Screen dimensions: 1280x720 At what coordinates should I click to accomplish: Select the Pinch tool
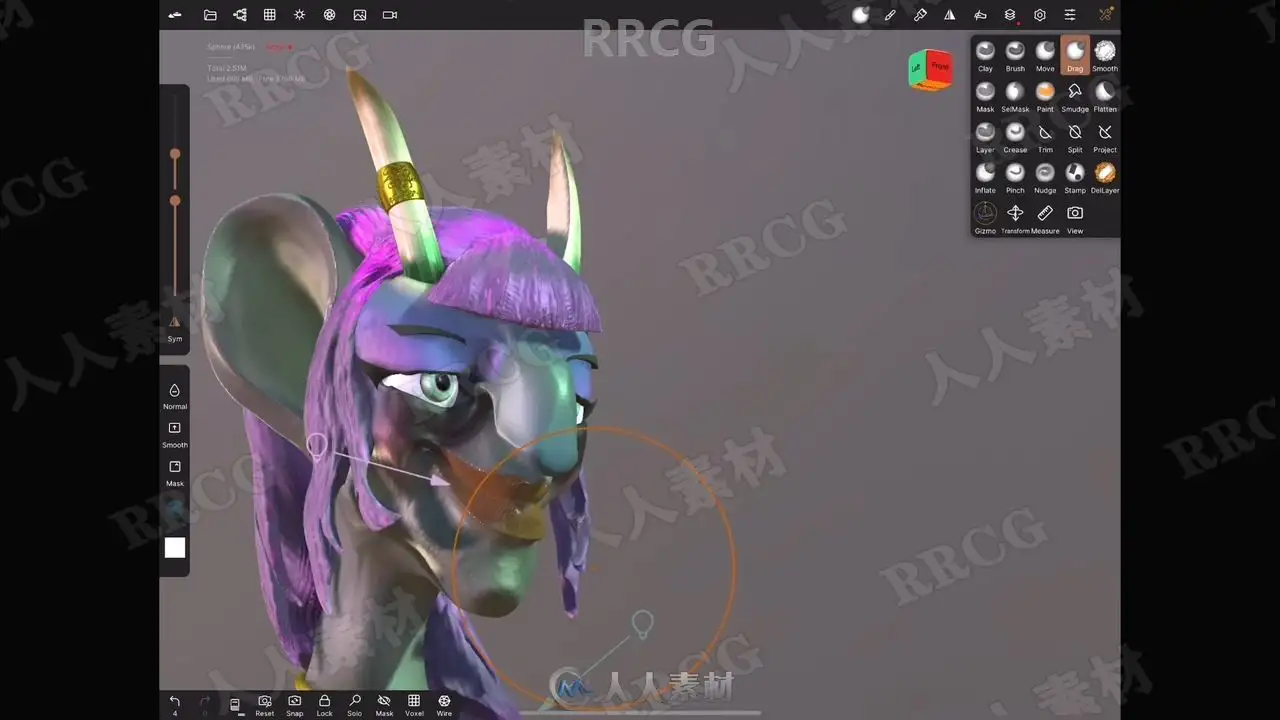1015,178
